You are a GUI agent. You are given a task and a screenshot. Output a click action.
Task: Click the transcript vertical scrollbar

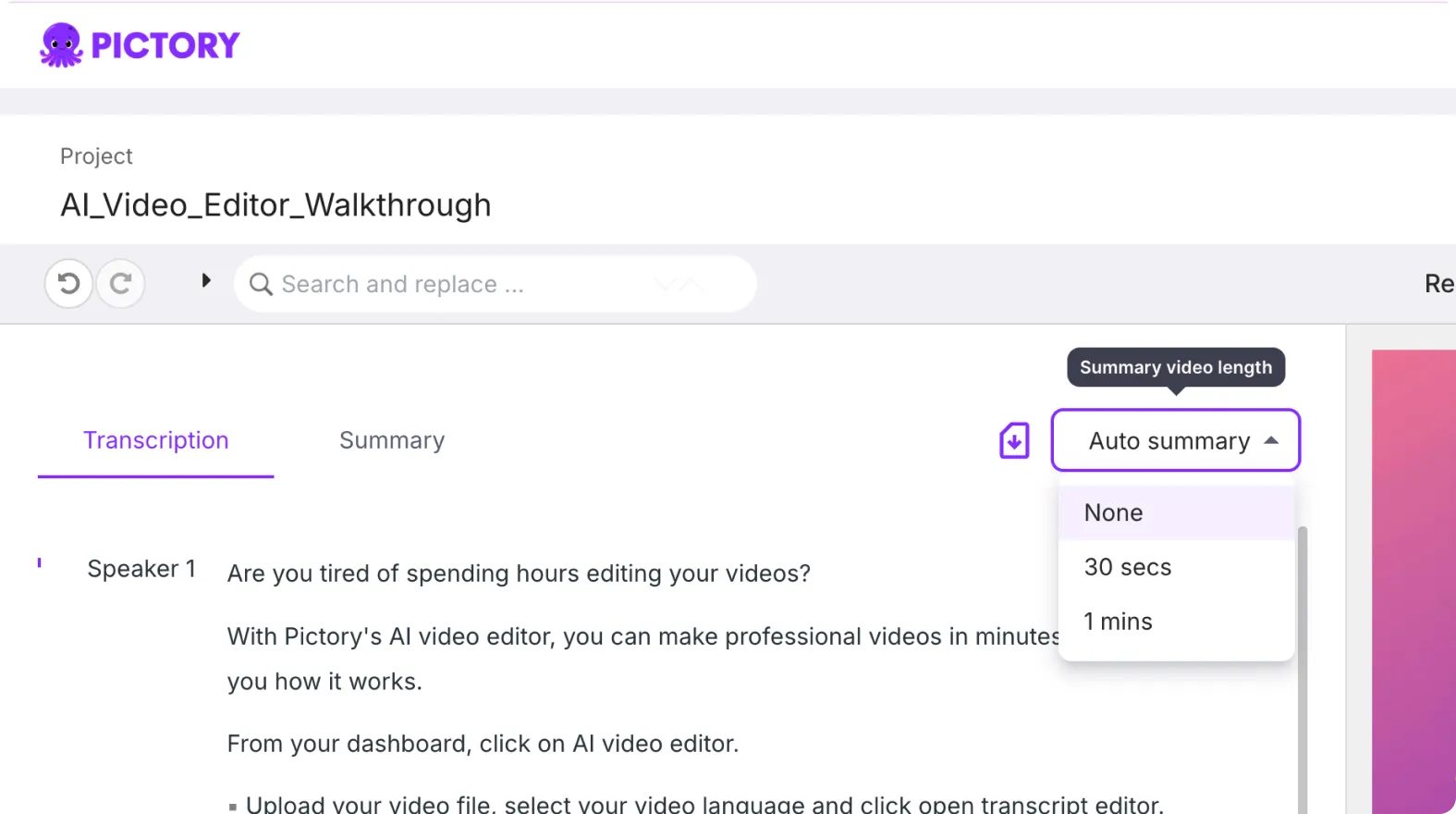coord(1303,670)
